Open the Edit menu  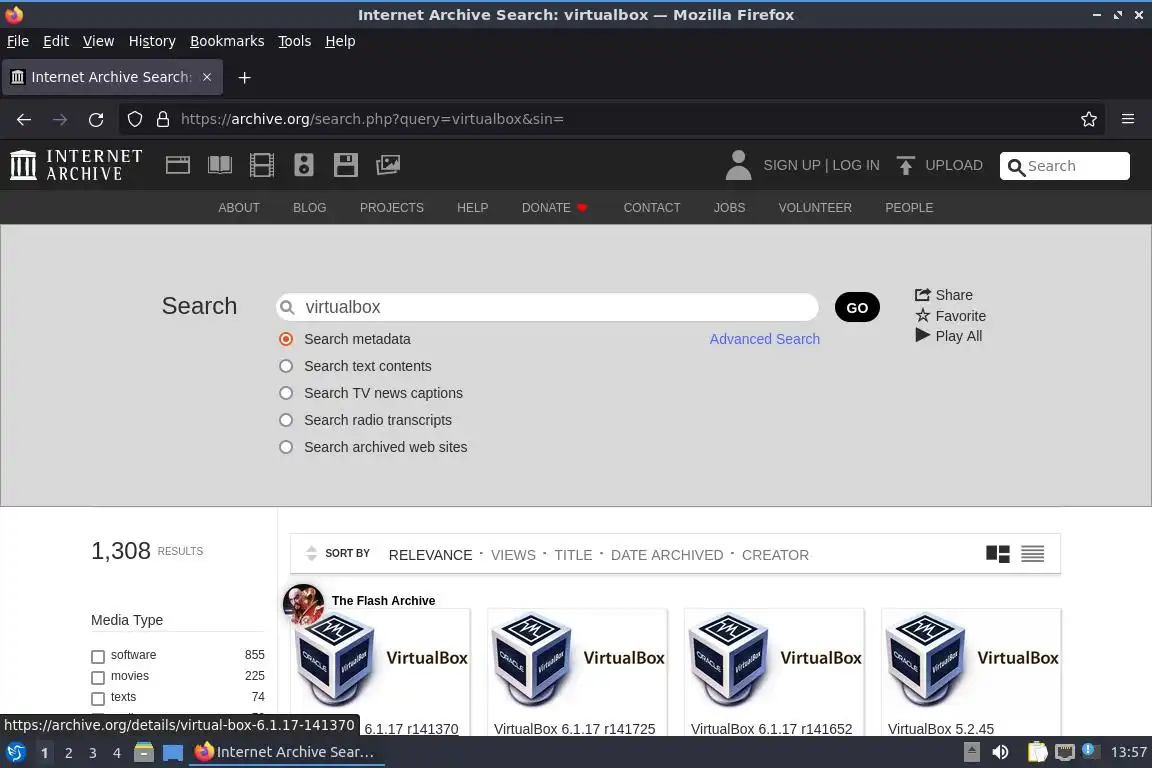pos(56,41)
